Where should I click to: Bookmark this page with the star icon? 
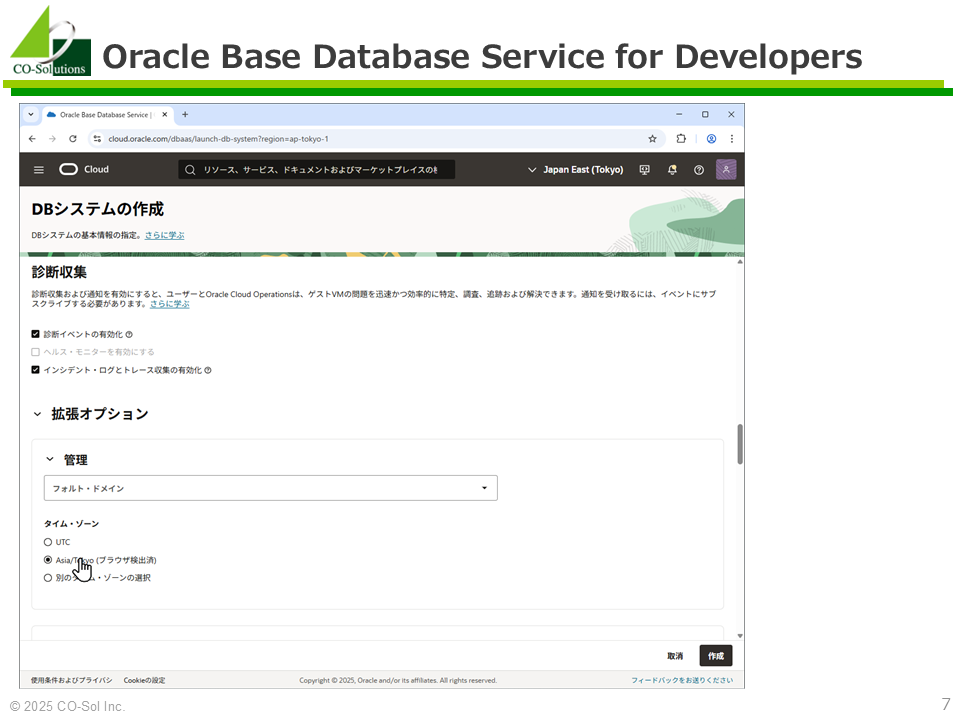point(653,139)
